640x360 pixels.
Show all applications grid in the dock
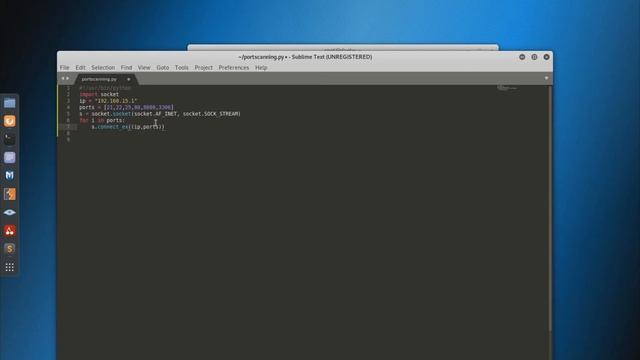point(9,267)
